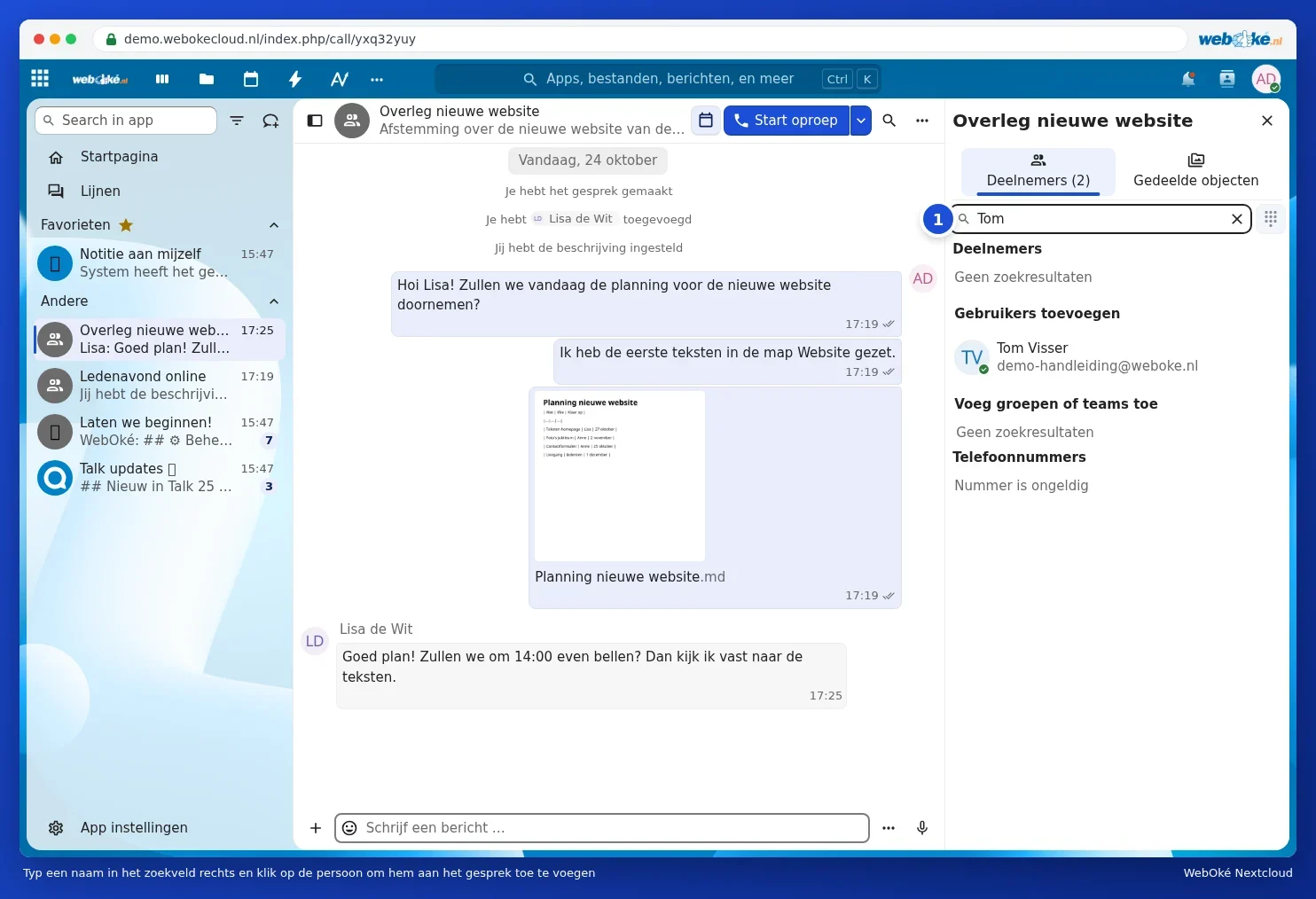This screenshot has width=1316, height=899.
Task: Go to Startpagina
Action: tap(160, 157)
